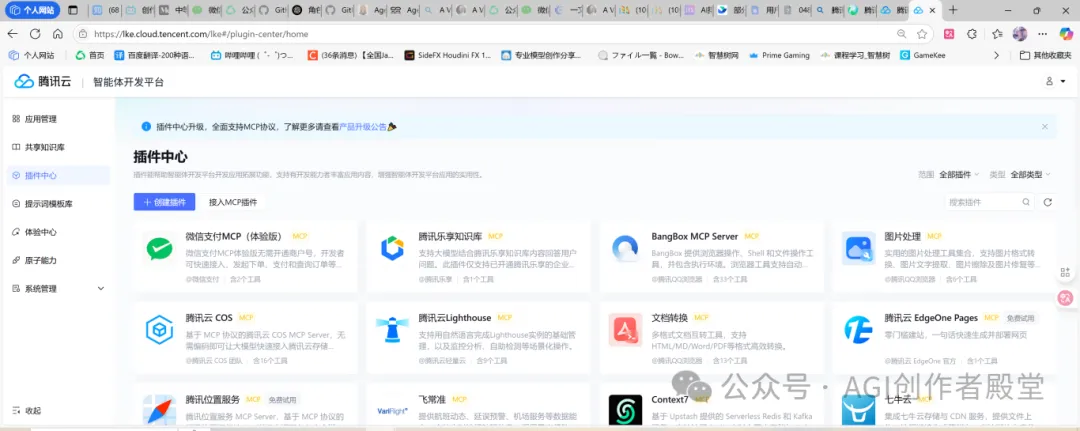1080x431 pixels.
Task: Click the 腾讯云 EdgeOne Pages icon
Action: tap(858, 330)
